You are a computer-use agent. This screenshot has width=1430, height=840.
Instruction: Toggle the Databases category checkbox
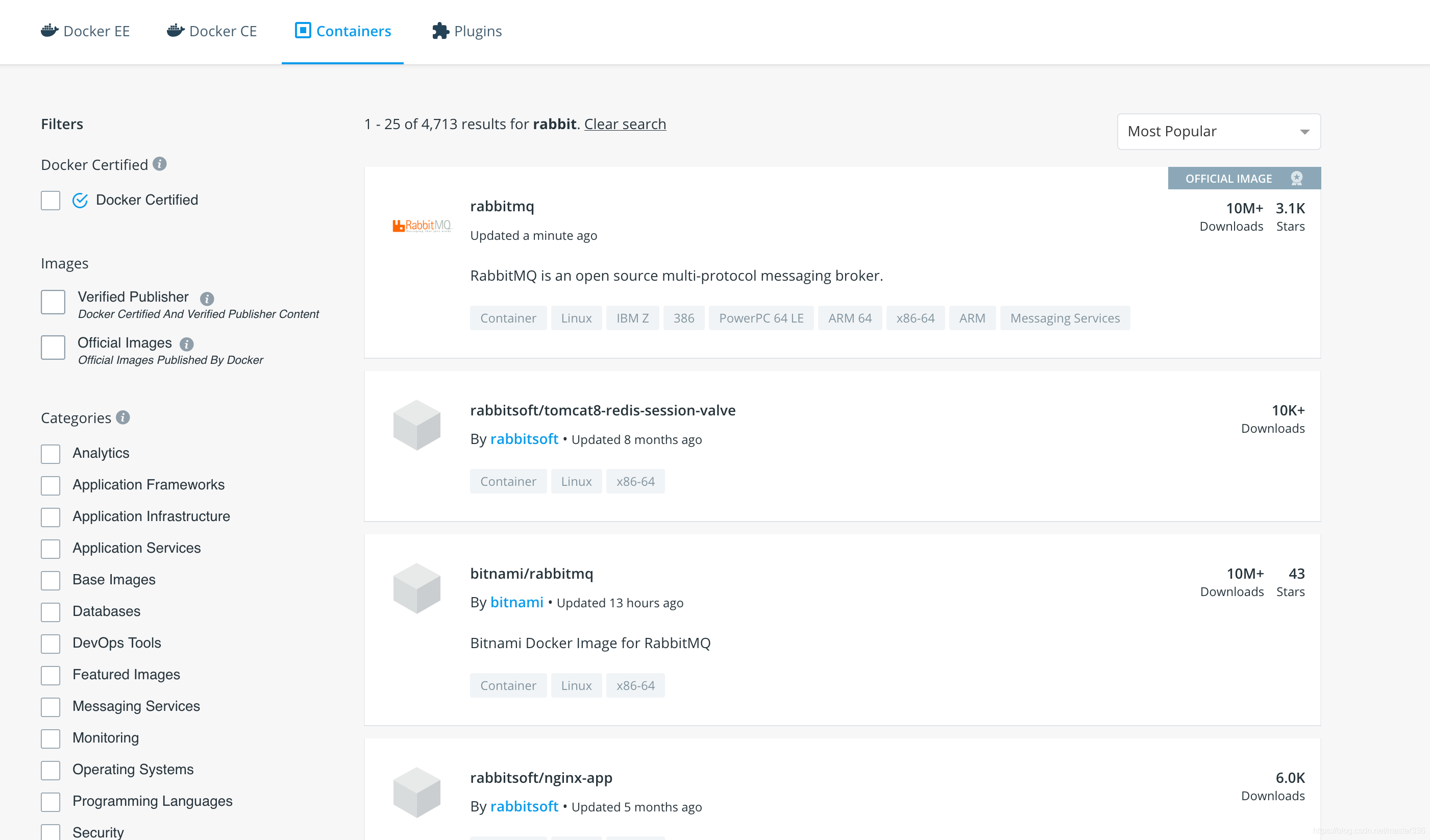(x=51, y=612)
